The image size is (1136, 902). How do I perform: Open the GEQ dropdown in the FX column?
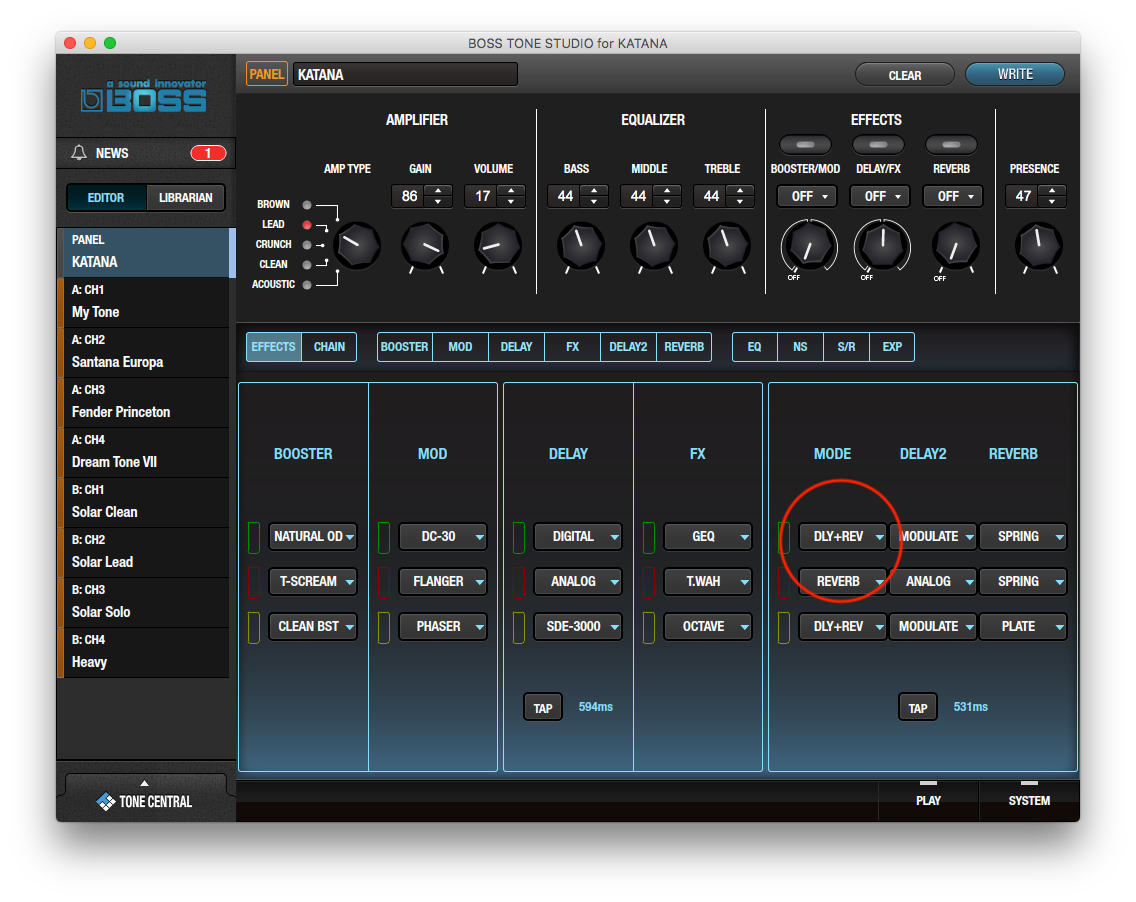pos(707,536)
